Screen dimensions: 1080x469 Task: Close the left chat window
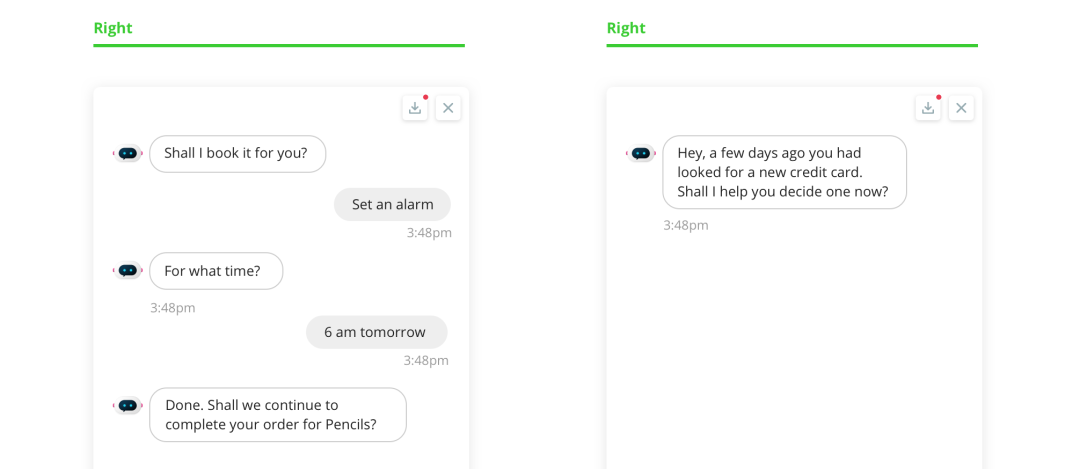tap(448, 108)
